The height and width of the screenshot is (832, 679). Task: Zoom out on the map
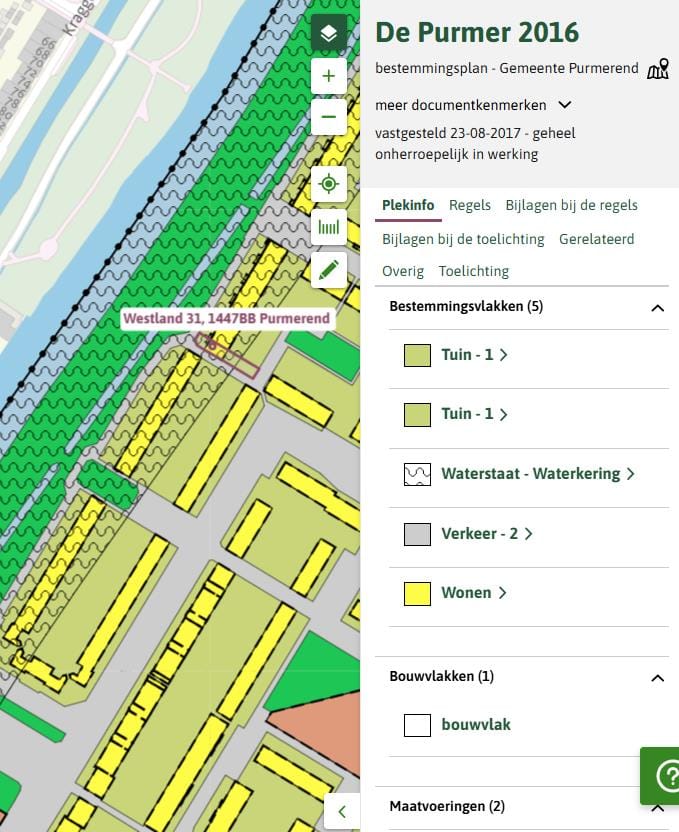(x=328, y=117)
